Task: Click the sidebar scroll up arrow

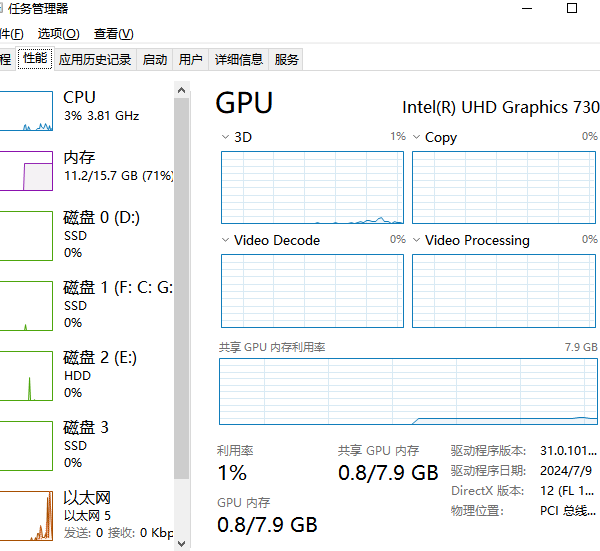Action: click(x=182, y=90)
